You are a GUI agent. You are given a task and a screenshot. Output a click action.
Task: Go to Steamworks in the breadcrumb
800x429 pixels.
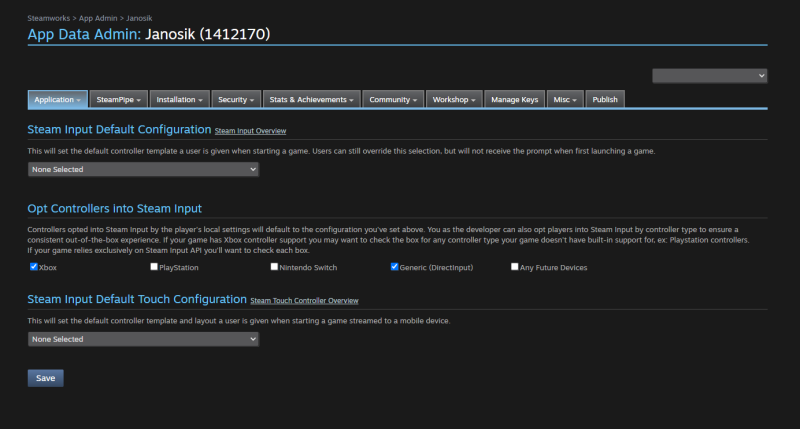(x=48, y=18)
